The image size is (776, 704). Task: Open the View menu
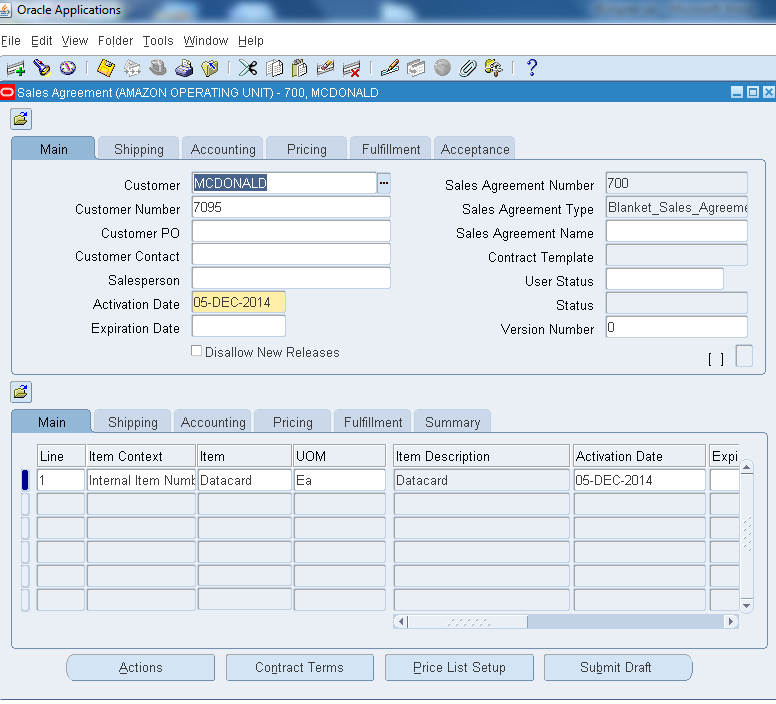(75, 41)
